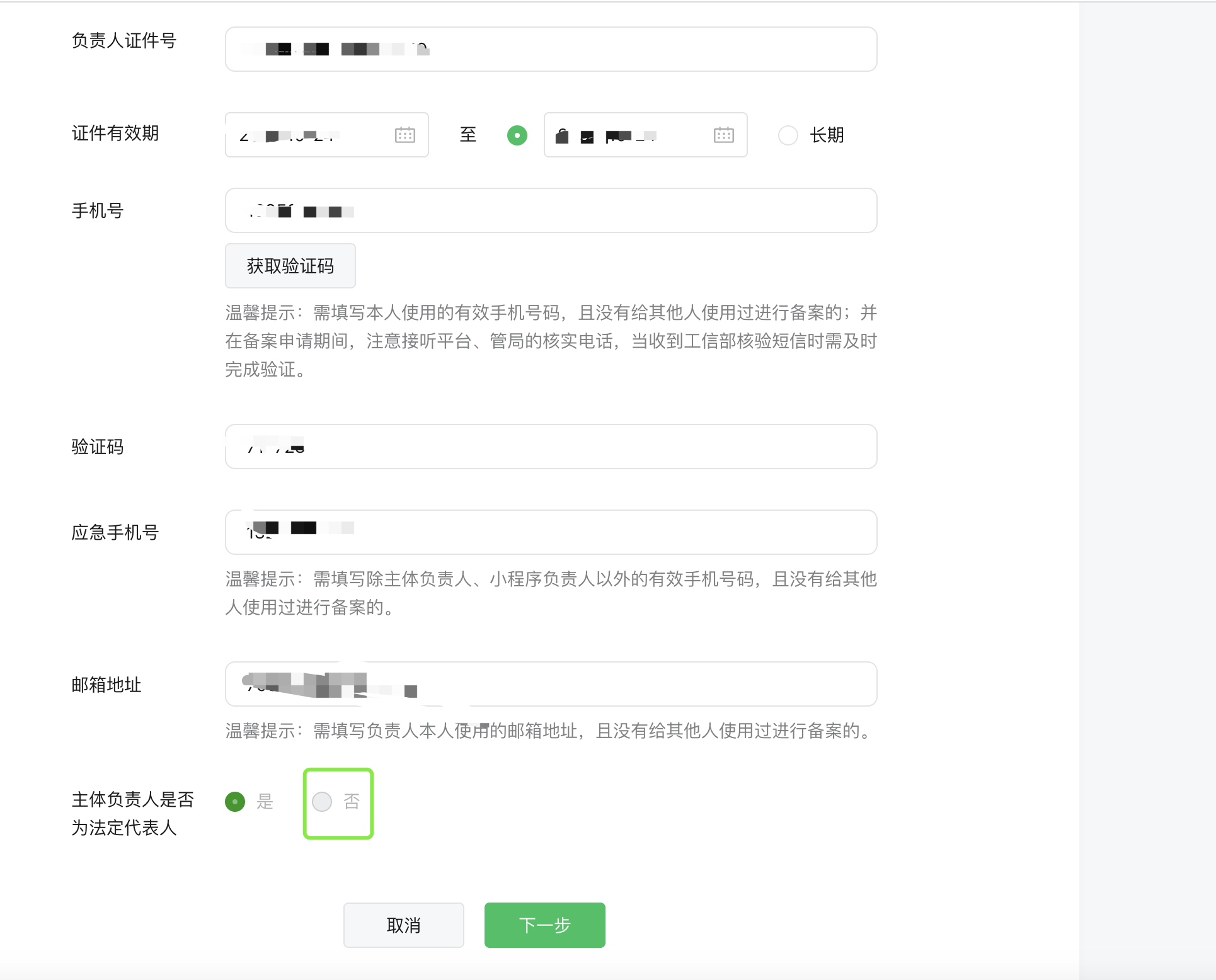Screen dimensions: 1216x980
Task: Open calendar icon in start date field
Action: (404, 135)
